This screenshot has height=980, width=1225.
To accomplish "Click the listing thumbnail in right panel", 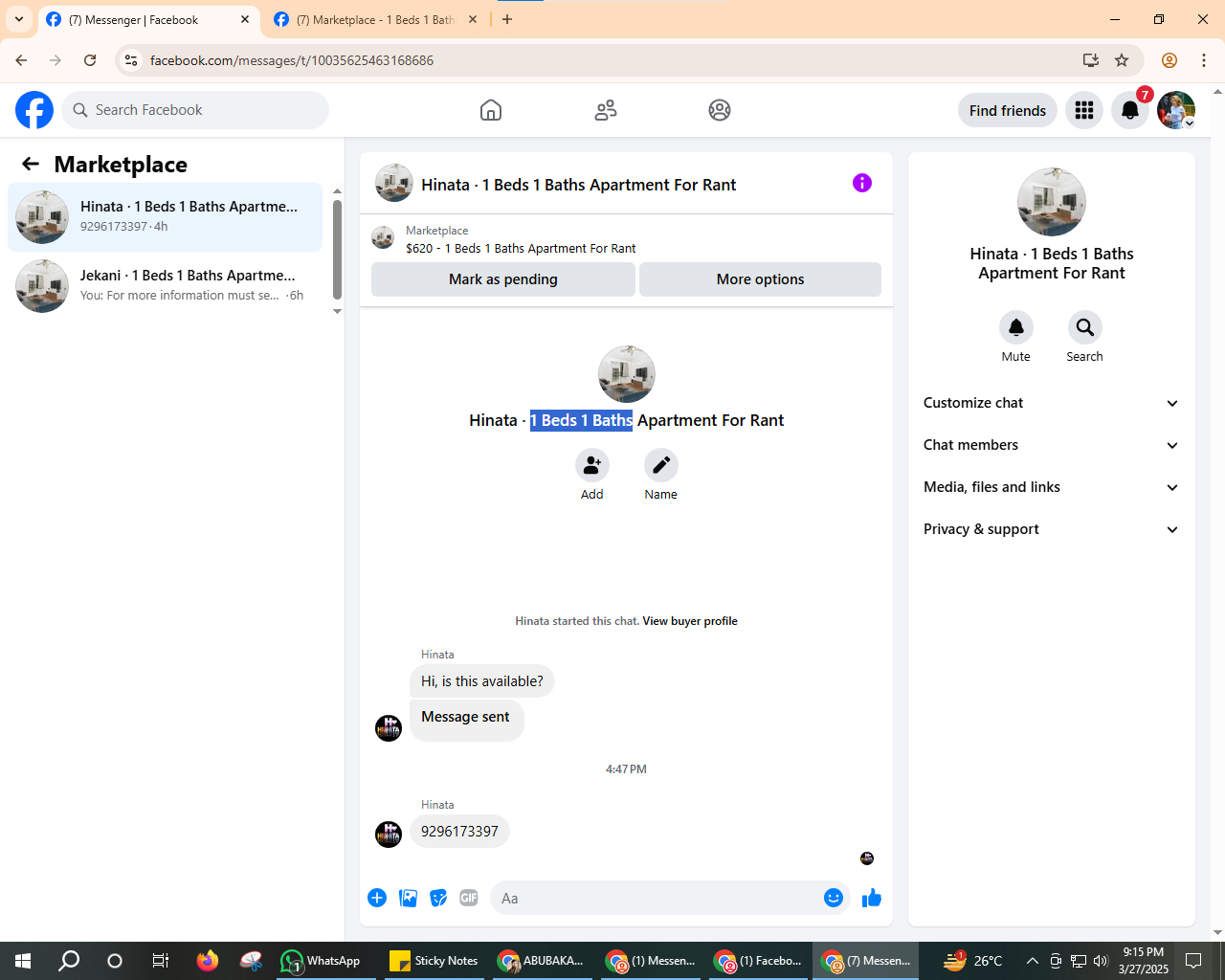I will (1052, 202).
